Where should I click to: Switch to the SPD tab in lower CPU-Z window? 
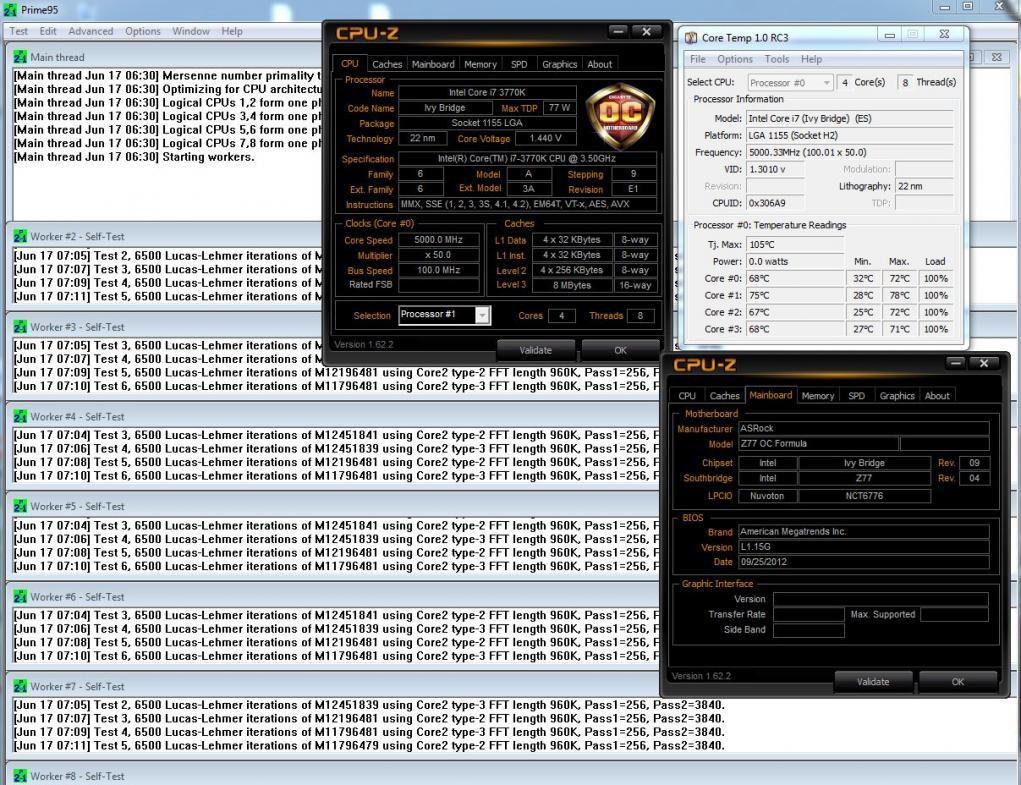pyautogui.click(x=856, y=396)
